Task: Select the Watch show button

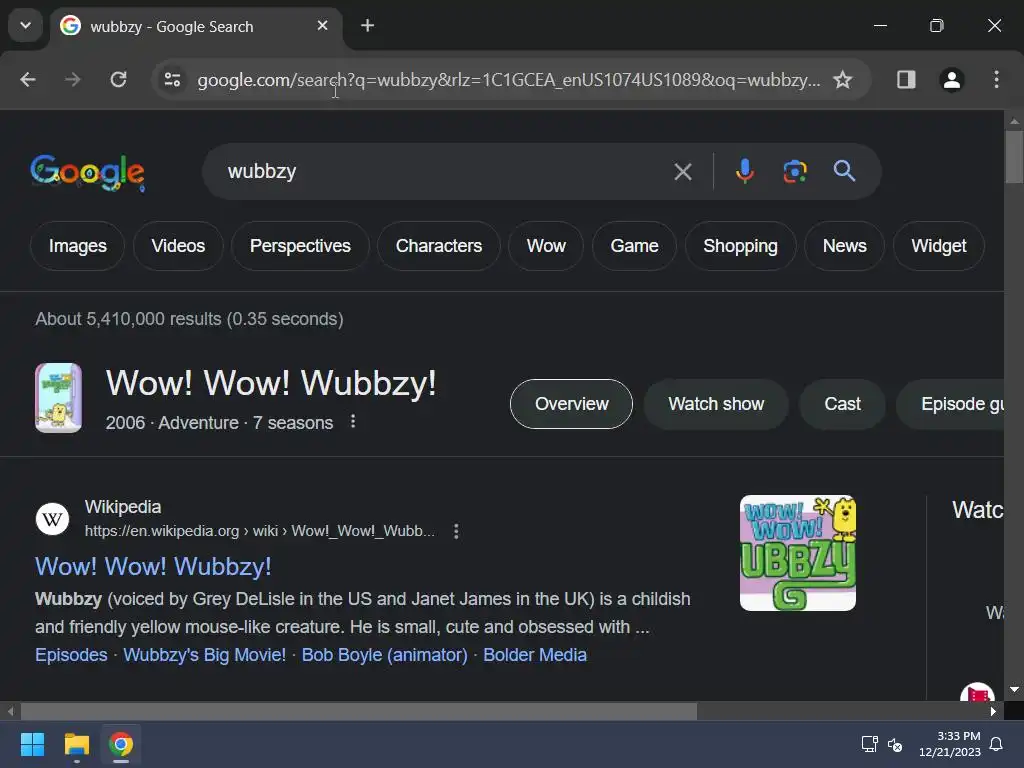Action: click(x=716, y=404)
